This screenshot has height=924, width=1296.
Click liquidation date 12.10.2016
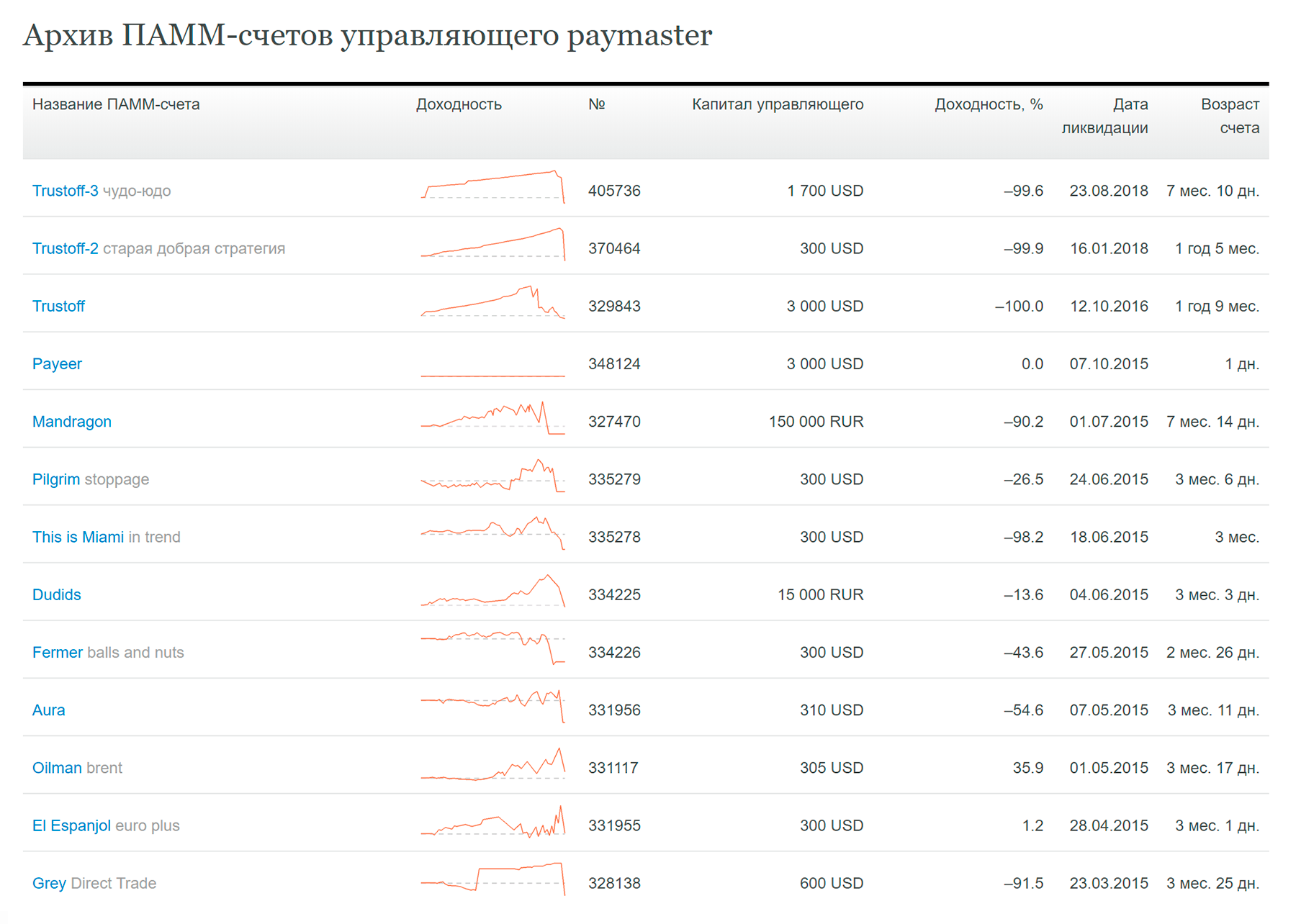tap(1109, 306)
